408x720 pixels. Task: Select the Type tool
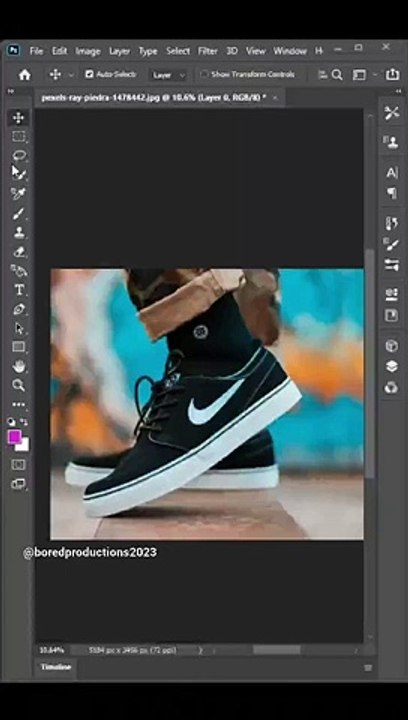click(x=18, y=290)
